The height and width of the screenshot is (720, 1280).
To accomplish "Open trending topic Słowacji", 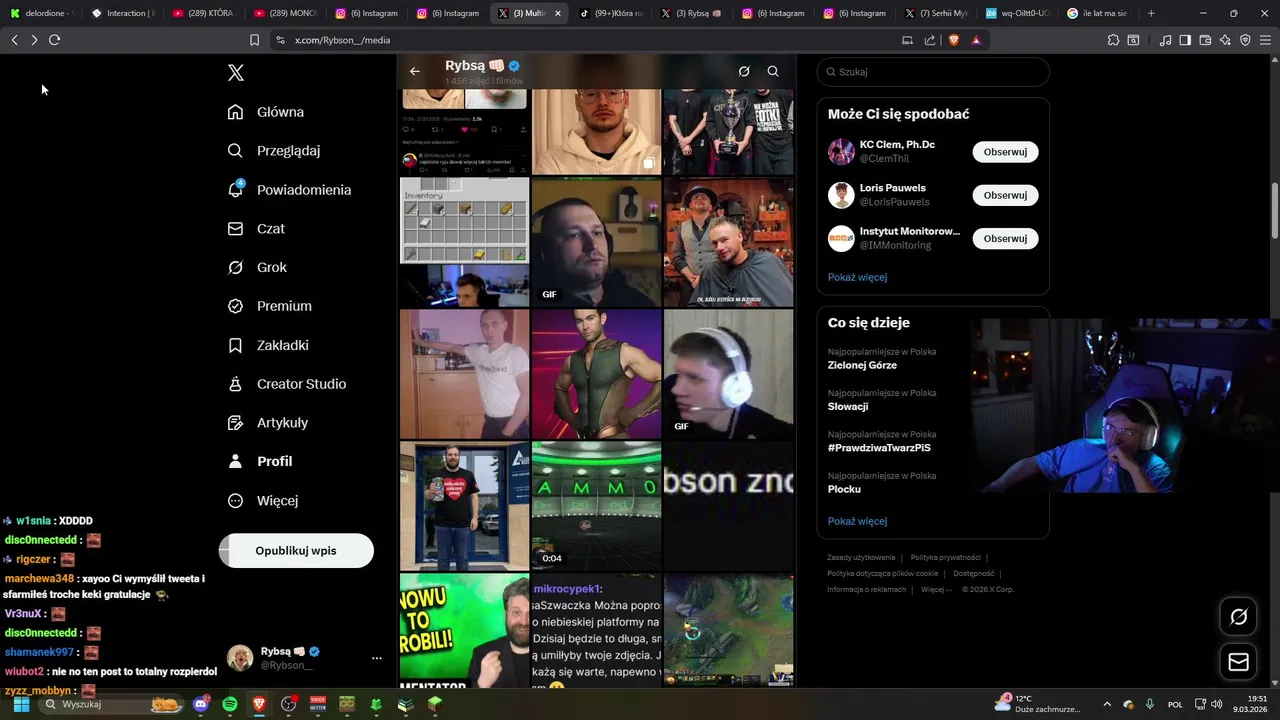I will click(x=848, y=407).
